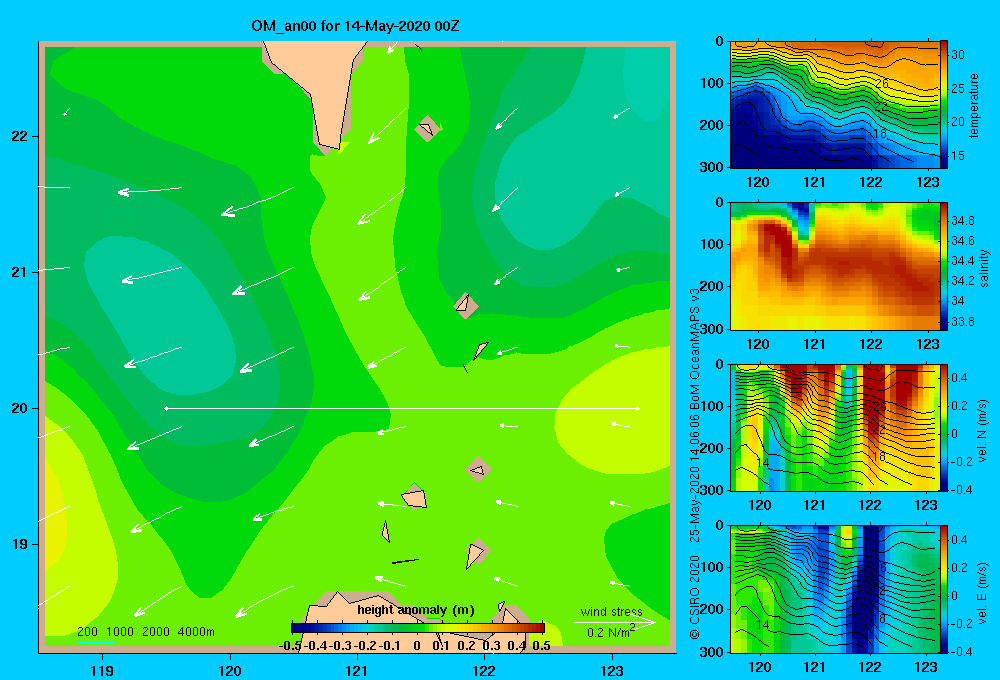Viewport: 1000px width, 680px height.
Task: Click the "vel. N (m/s)" label
Action: (982, 431)
